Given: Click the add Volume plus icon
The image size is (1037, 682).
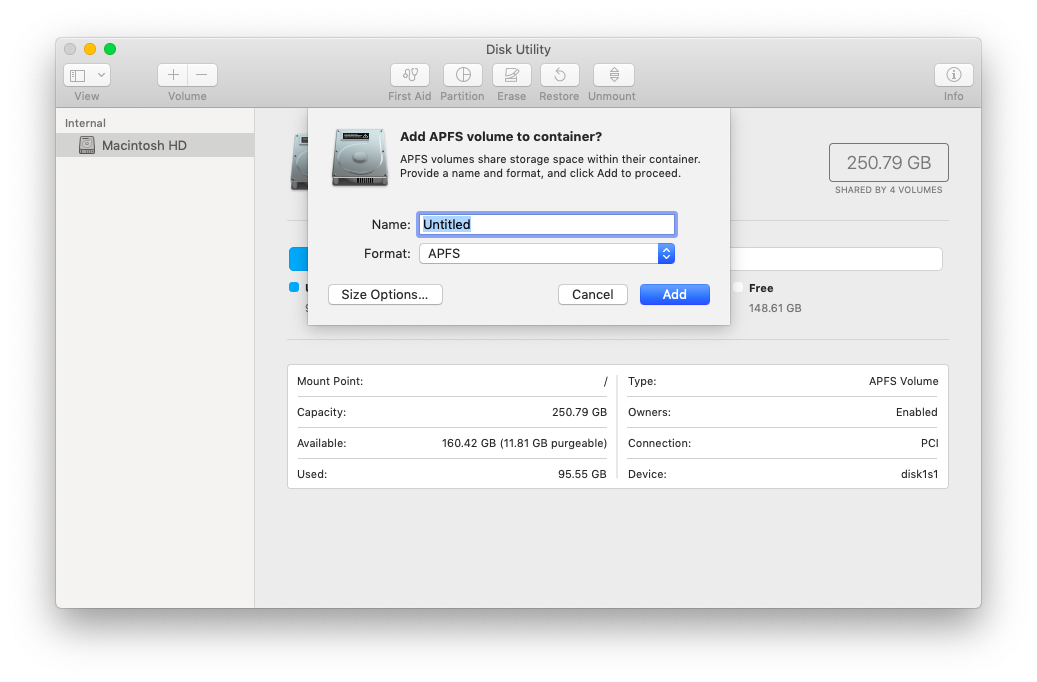Looking at the screenshot, I should pyautogui.click(x=172, y=74).
